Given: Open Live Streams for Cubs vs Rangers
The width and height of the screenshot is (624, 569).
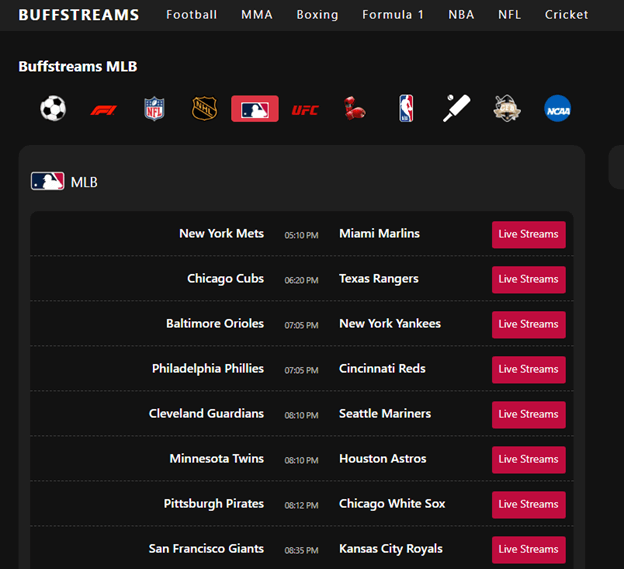Looking at the screenshot, I should click(528, 280).
